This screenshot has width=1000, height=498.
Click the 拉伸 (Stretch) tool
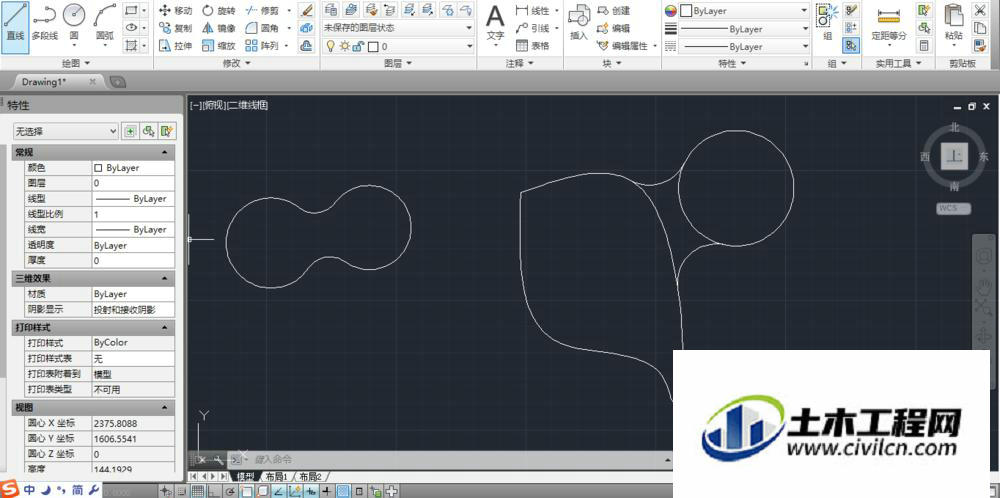point(175,45)
